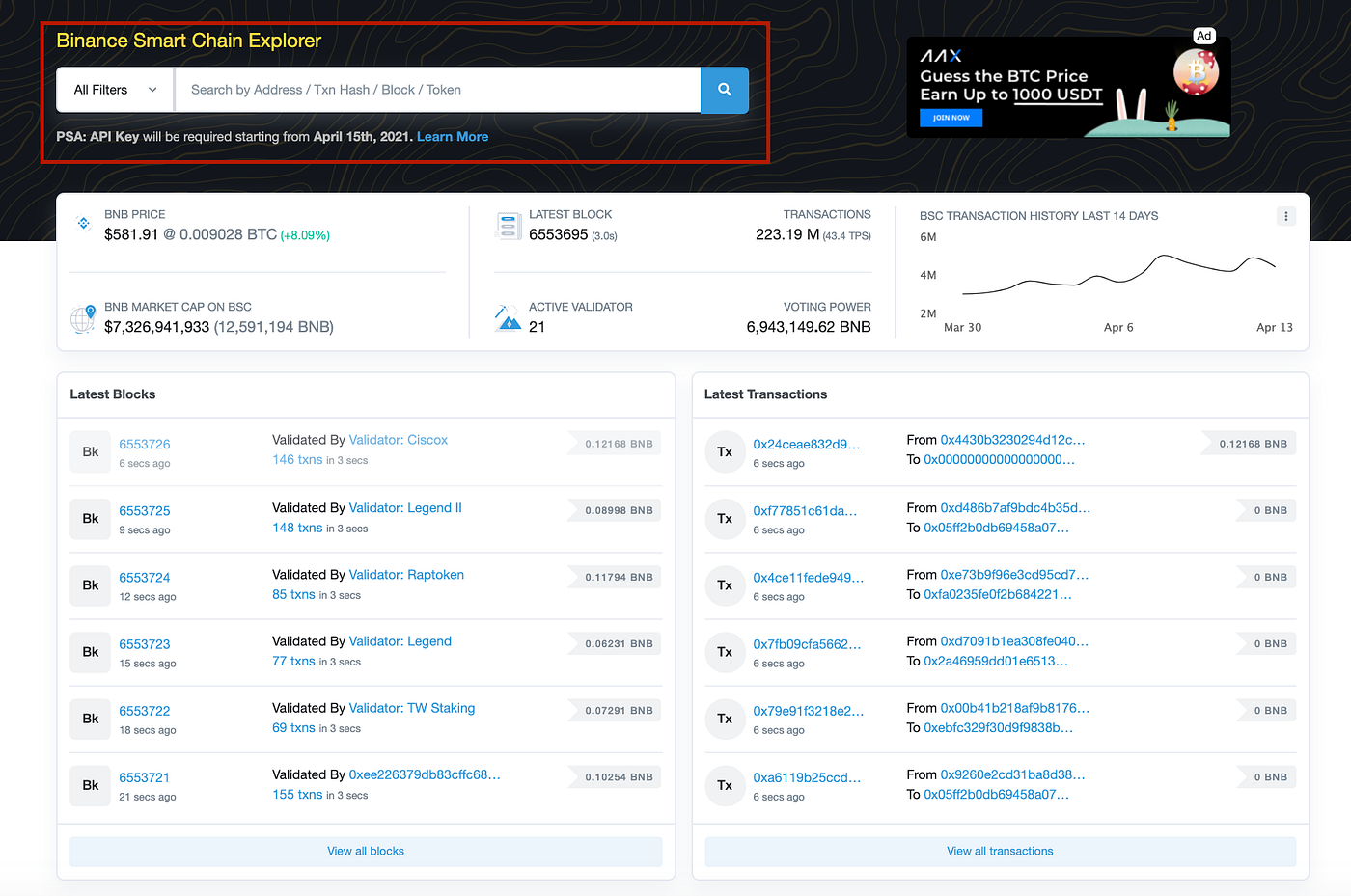Click the blue search magnifier button

pos(724,90)
